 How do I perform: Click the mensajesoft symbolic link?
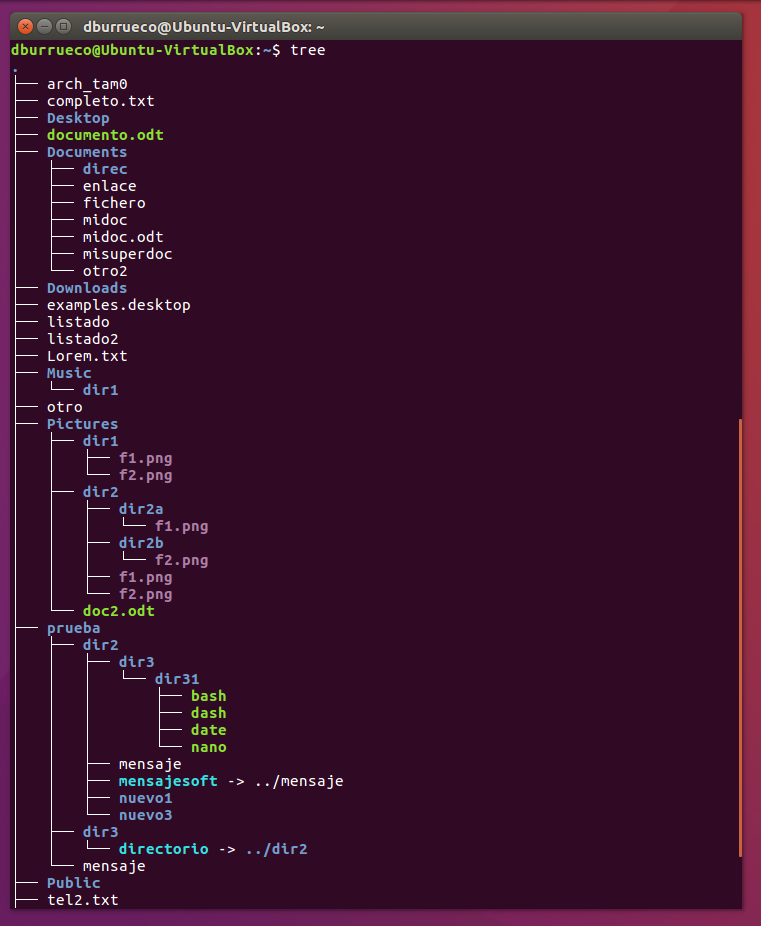click(x=168, y=781)
